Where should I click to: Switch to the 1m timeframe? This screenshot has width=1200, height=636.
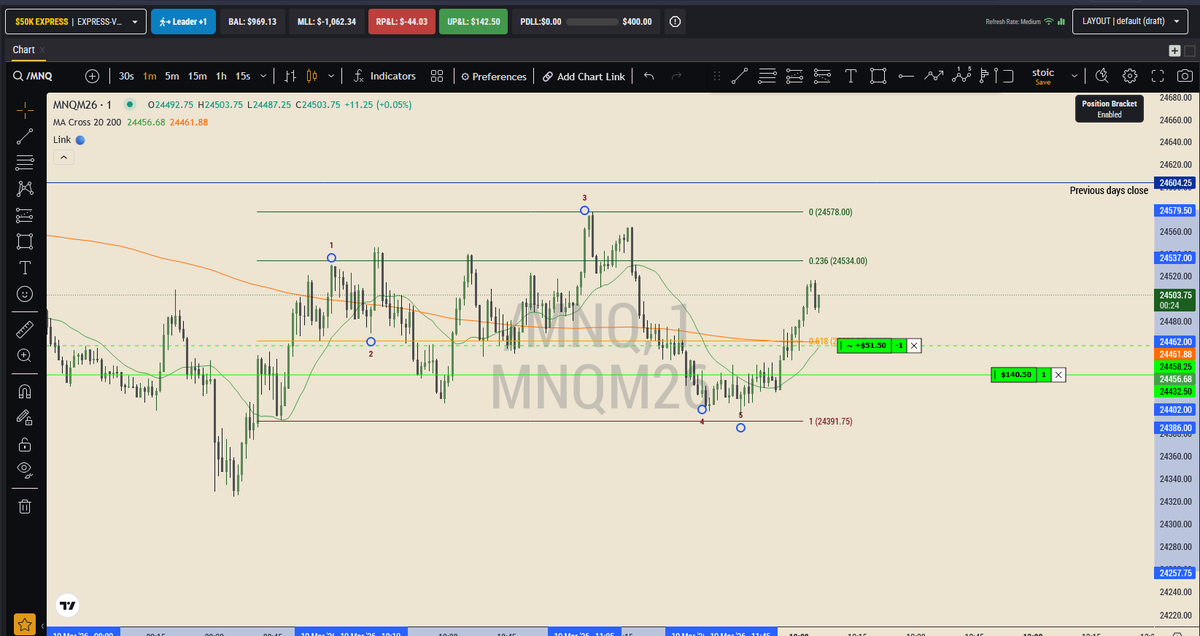(149, 76)
